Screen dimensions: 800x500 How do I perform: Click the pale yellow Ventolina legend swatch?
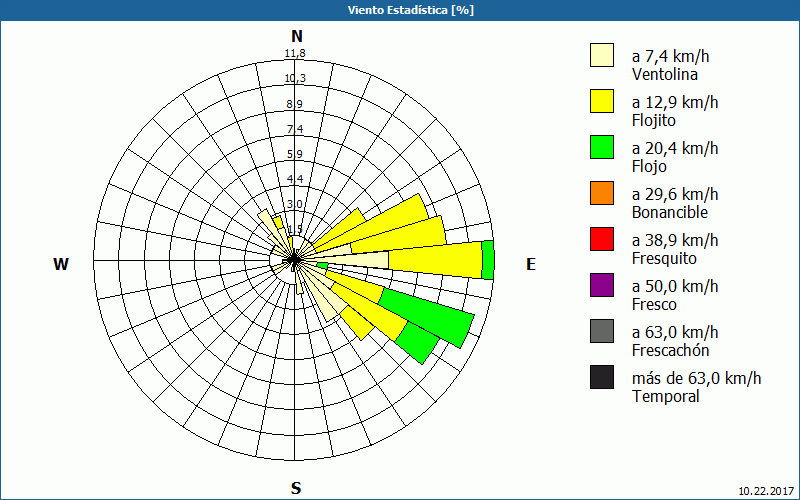[602, 55]
